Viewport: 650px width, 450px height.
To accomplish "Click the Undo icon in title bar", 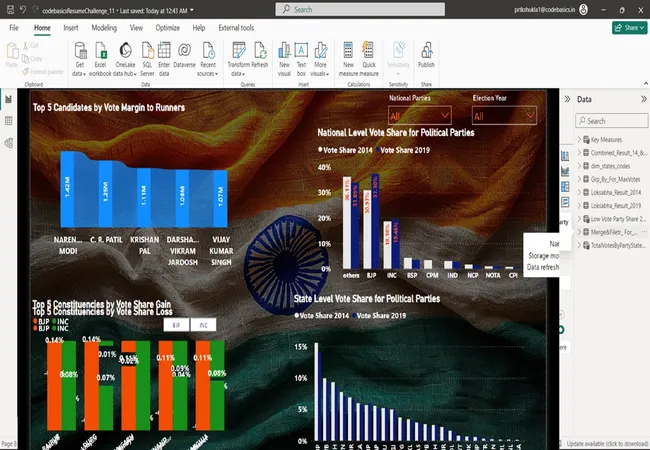I will click(23, 10).
